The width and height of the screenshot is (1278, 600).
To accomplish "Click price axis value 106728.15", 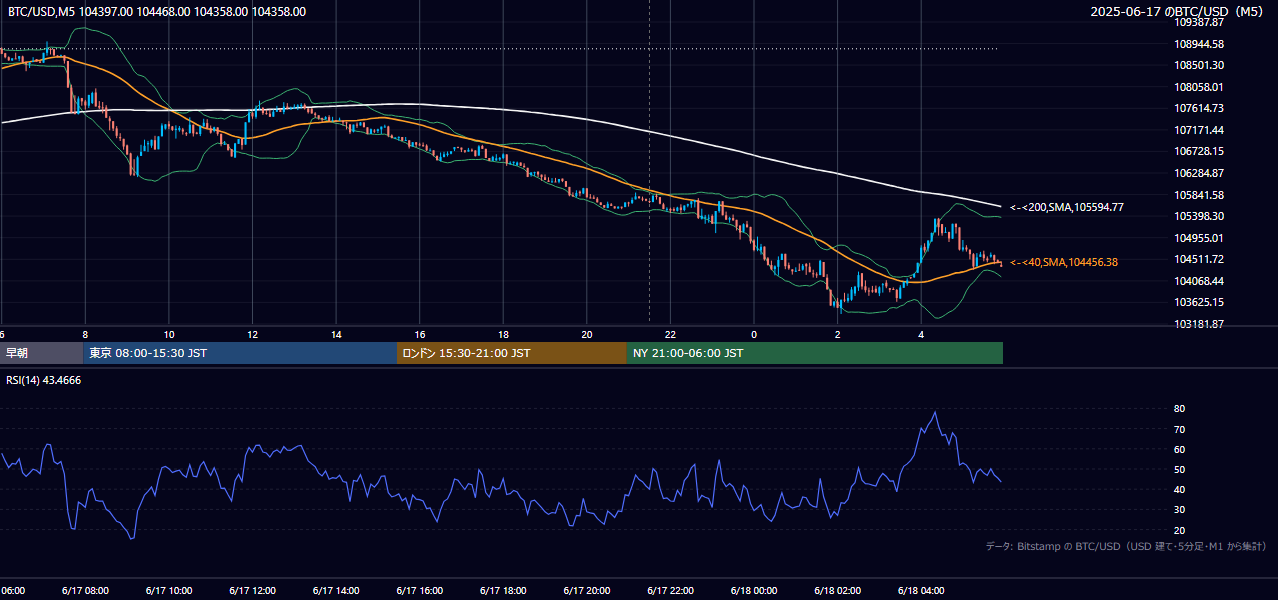I will (x=1200, y=151).
